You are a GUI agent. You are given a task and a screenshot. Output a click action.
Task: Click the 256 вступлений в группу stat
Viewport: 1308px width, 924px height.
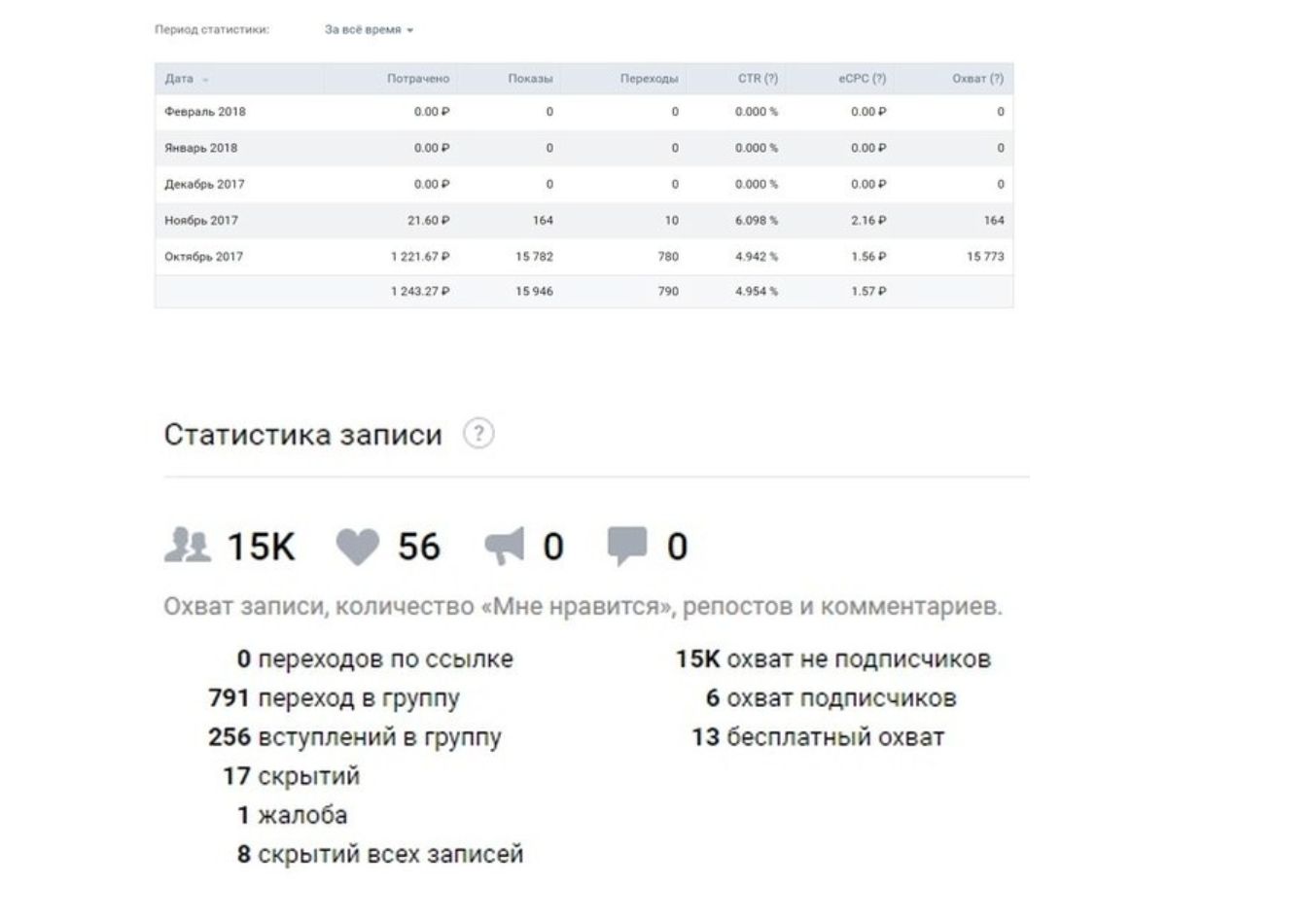[x=355, y=736]
